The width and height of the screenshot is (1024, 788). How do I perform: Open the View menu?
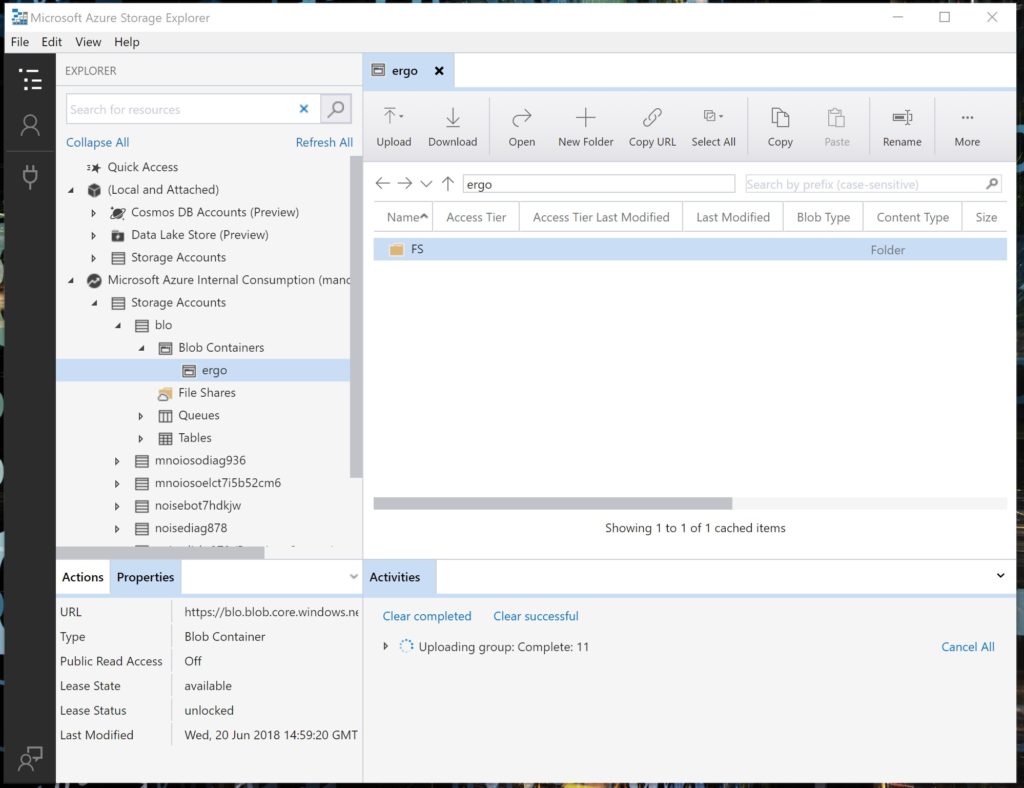88,42
